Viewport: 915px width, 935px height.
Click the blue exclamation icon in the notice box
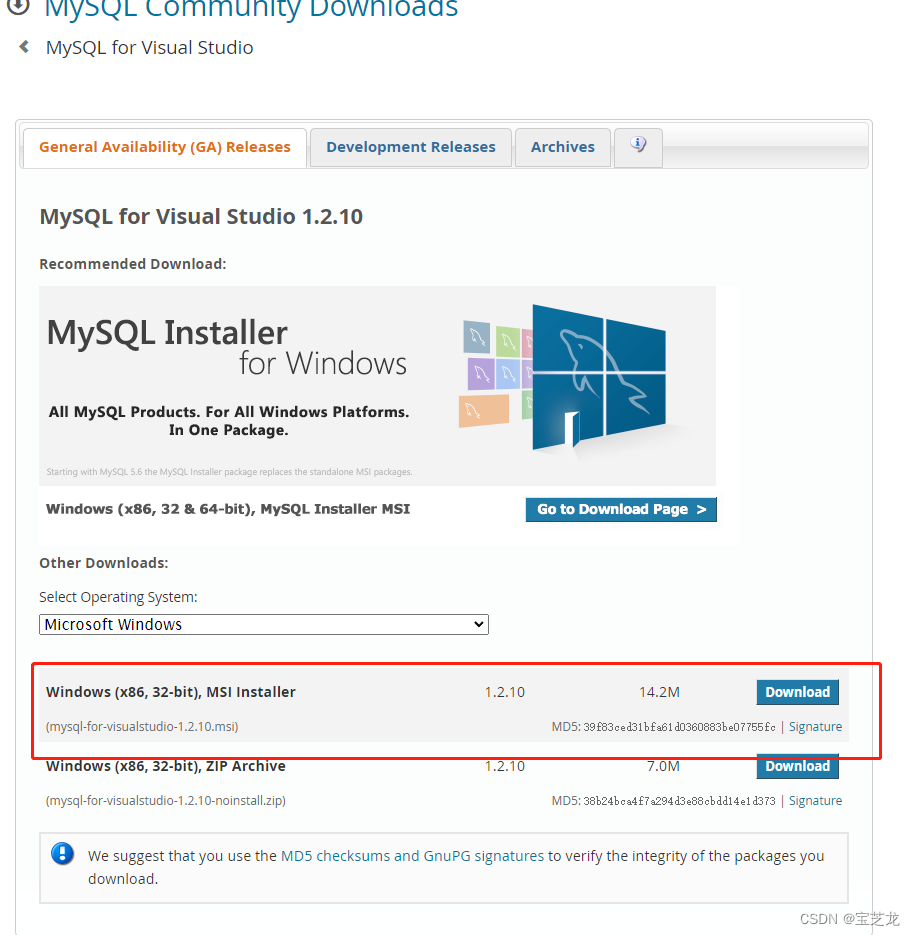[62, 856]
